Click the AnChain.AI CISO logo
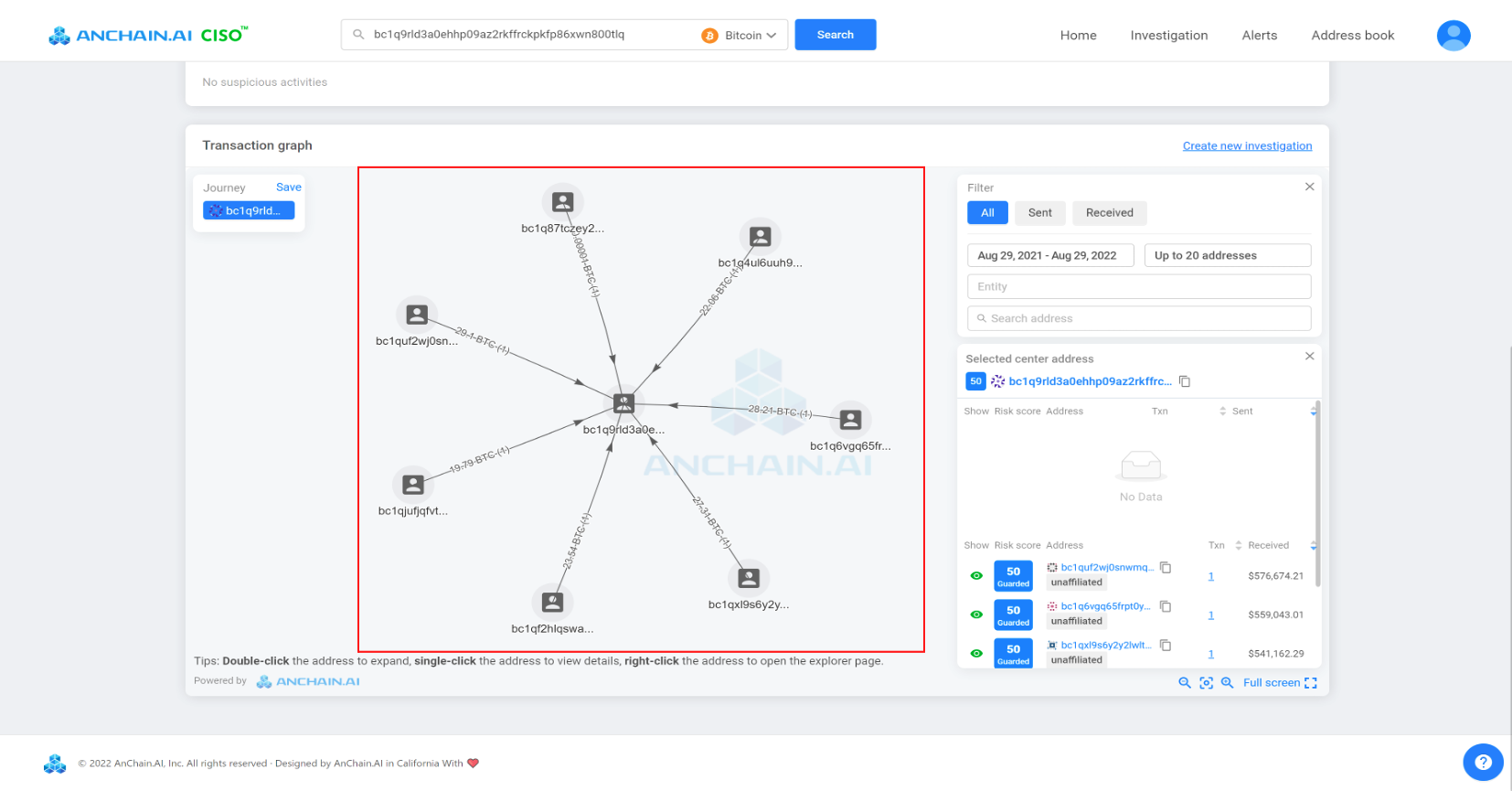Screen dimensions: 1512x791 147,35
